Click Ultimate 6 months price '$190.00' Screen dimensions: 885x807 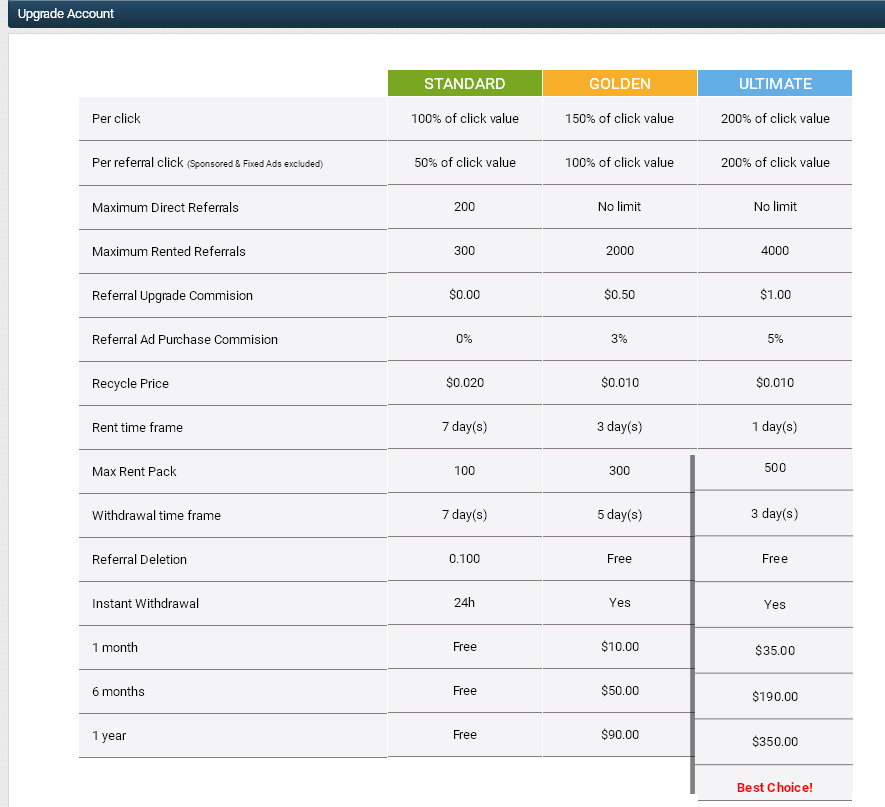click(x=775, y=697)
